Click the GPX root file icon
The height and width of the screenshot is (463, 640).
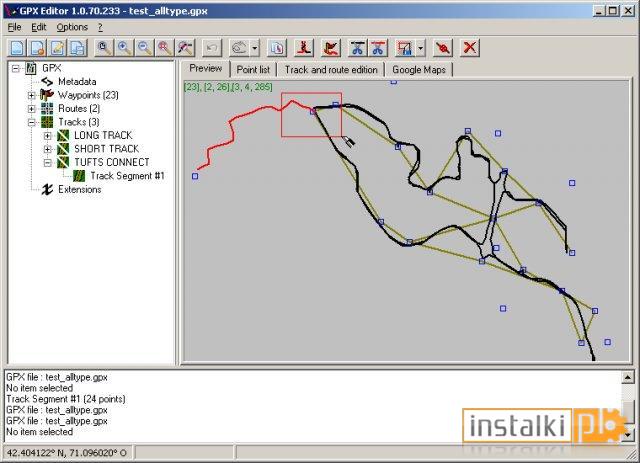click(31, 68)
